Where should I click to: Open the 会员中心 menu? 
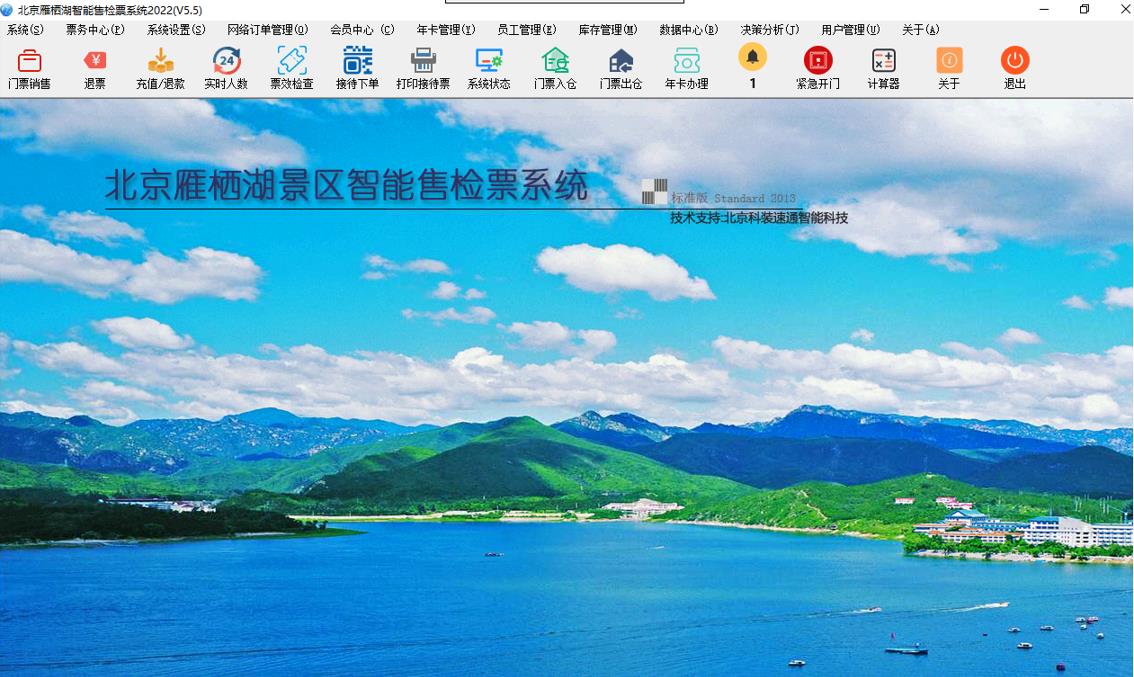pos(362,30)
